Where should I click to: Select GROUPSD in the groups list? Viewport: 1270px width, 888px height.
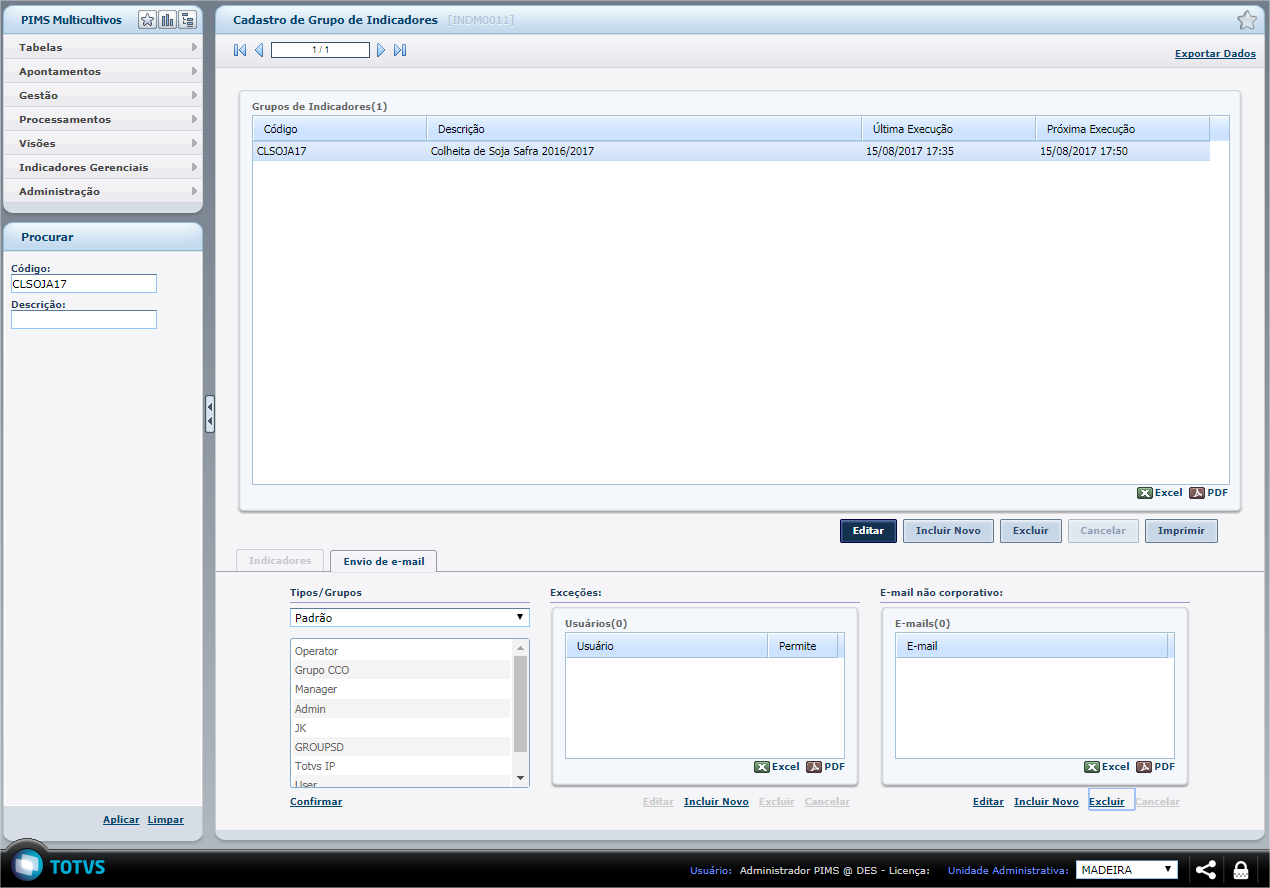point(401,747)
